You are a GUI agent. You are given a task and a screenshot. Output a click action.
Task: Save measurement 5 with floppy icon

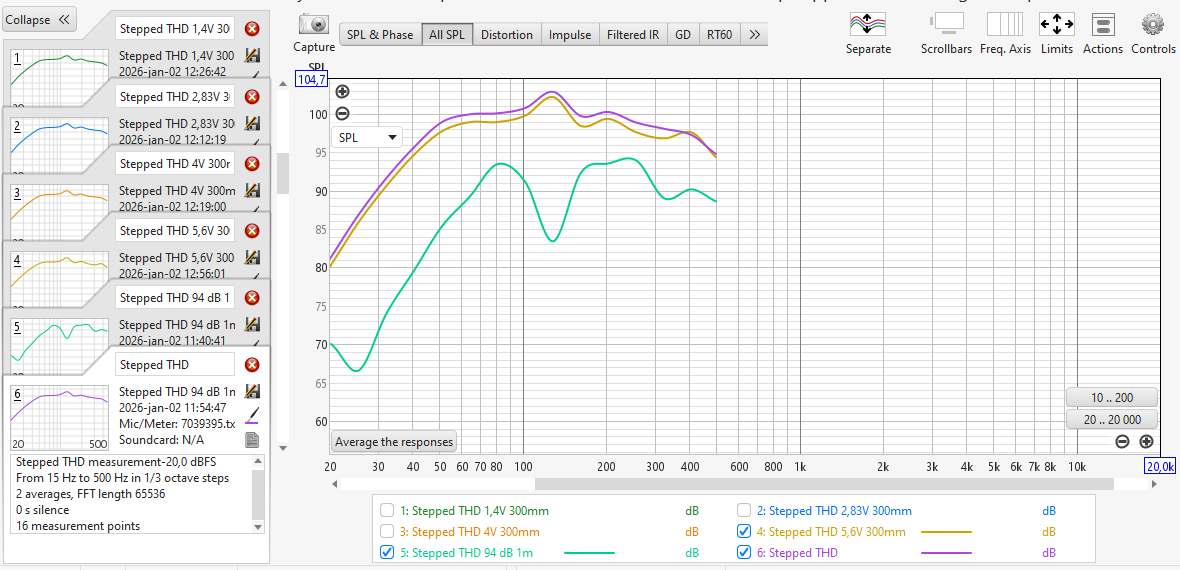(253, 325)
